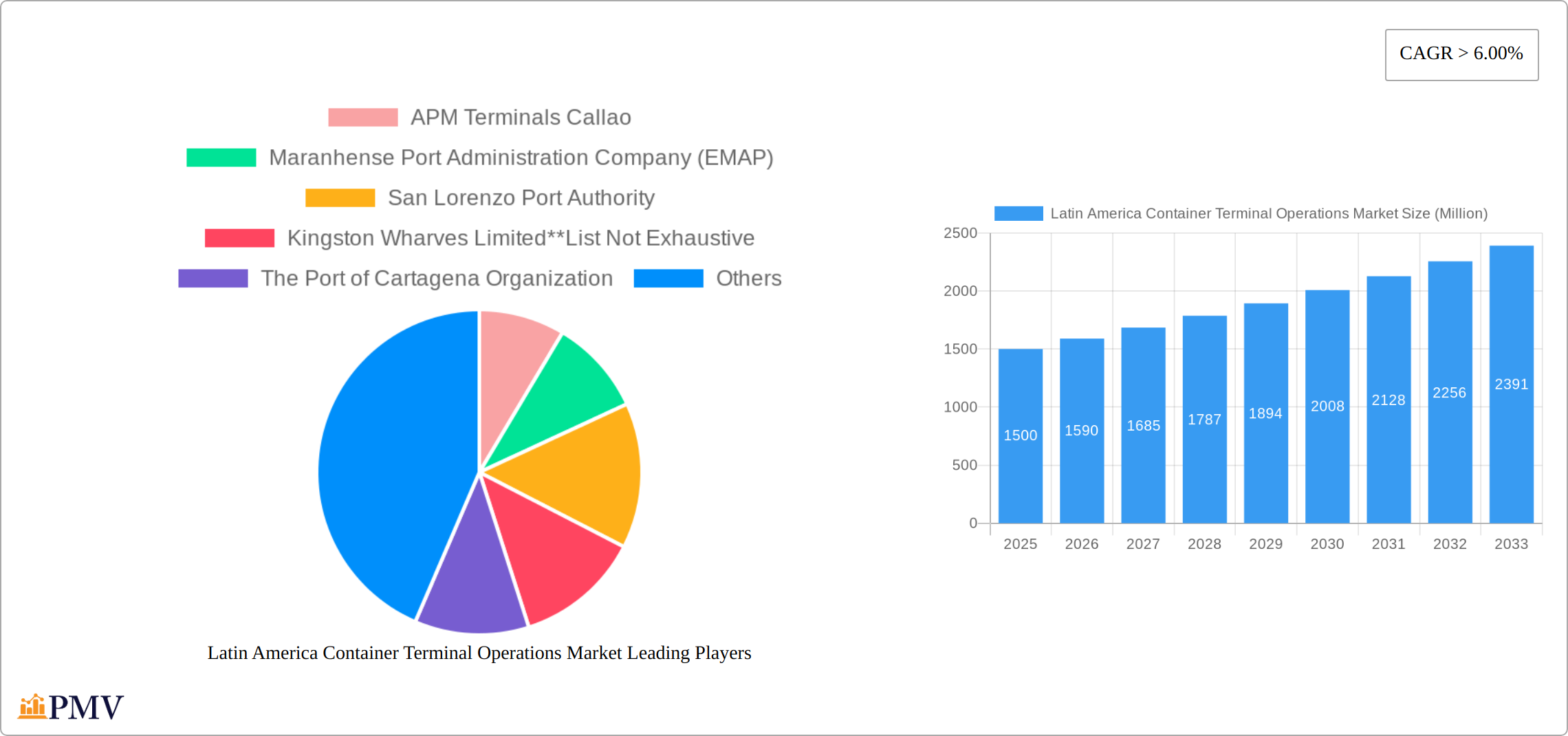Select the 2033 bar labeled 2391
This screenshot has height=736, width=1568.
(x=1511, y=385)
